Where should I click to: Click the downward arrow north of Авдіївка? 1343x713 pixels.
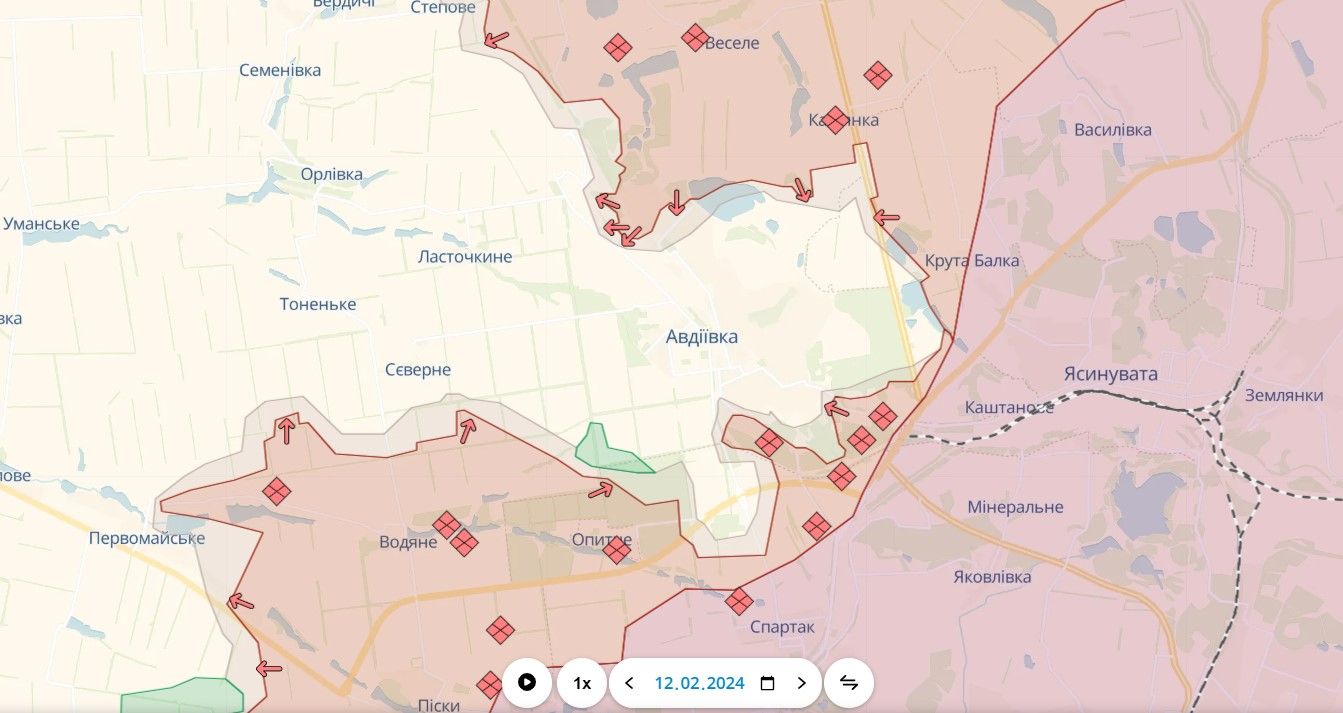[676, 202]
